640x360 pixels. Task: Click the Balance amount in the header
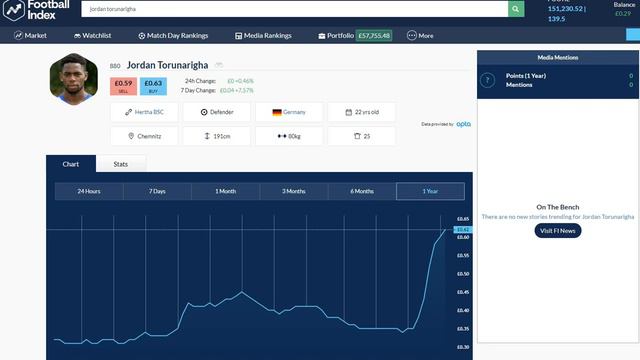pos(623,13)
